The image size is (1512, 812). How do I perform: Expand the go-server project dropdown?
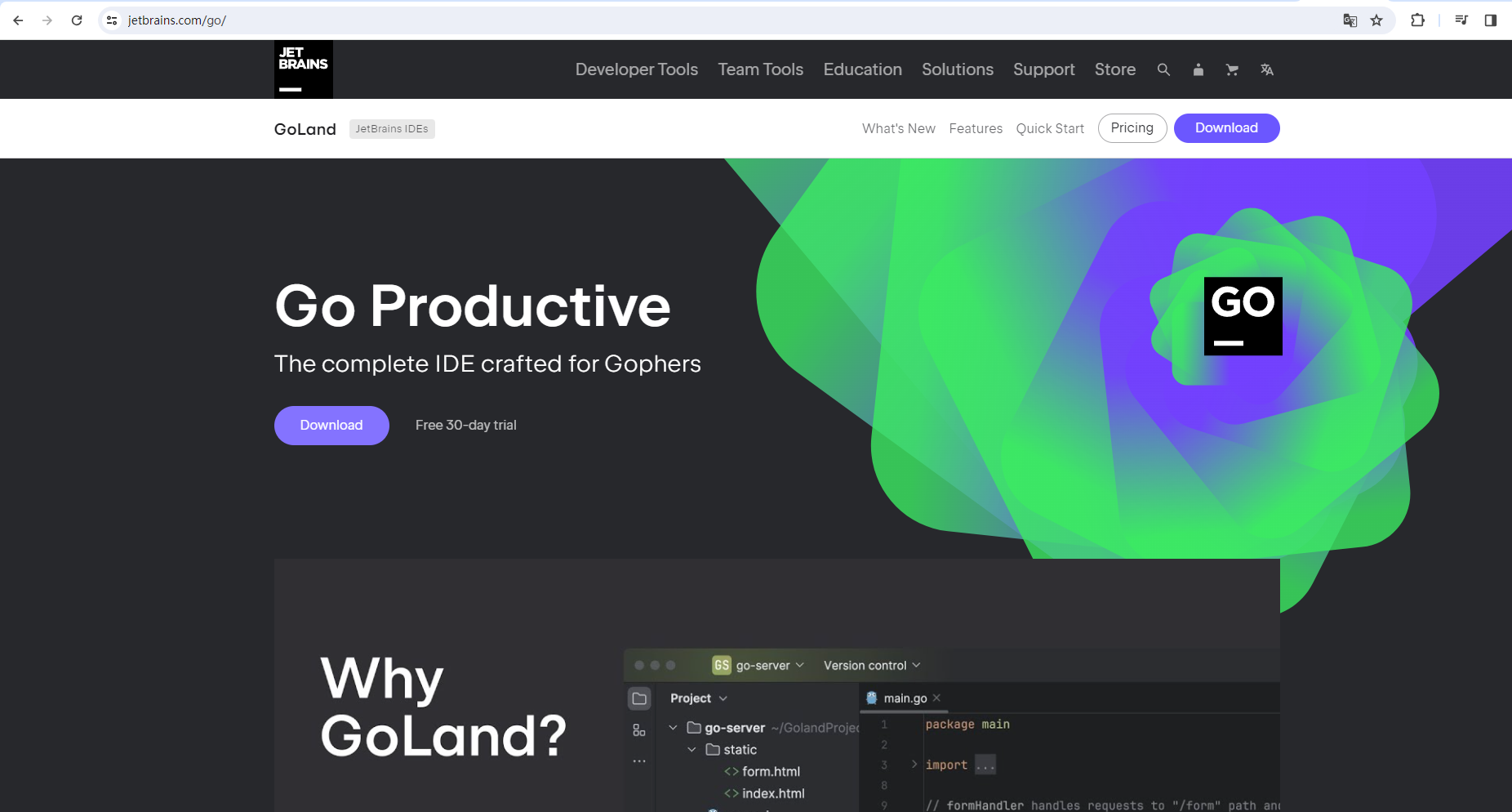[758, 665]
